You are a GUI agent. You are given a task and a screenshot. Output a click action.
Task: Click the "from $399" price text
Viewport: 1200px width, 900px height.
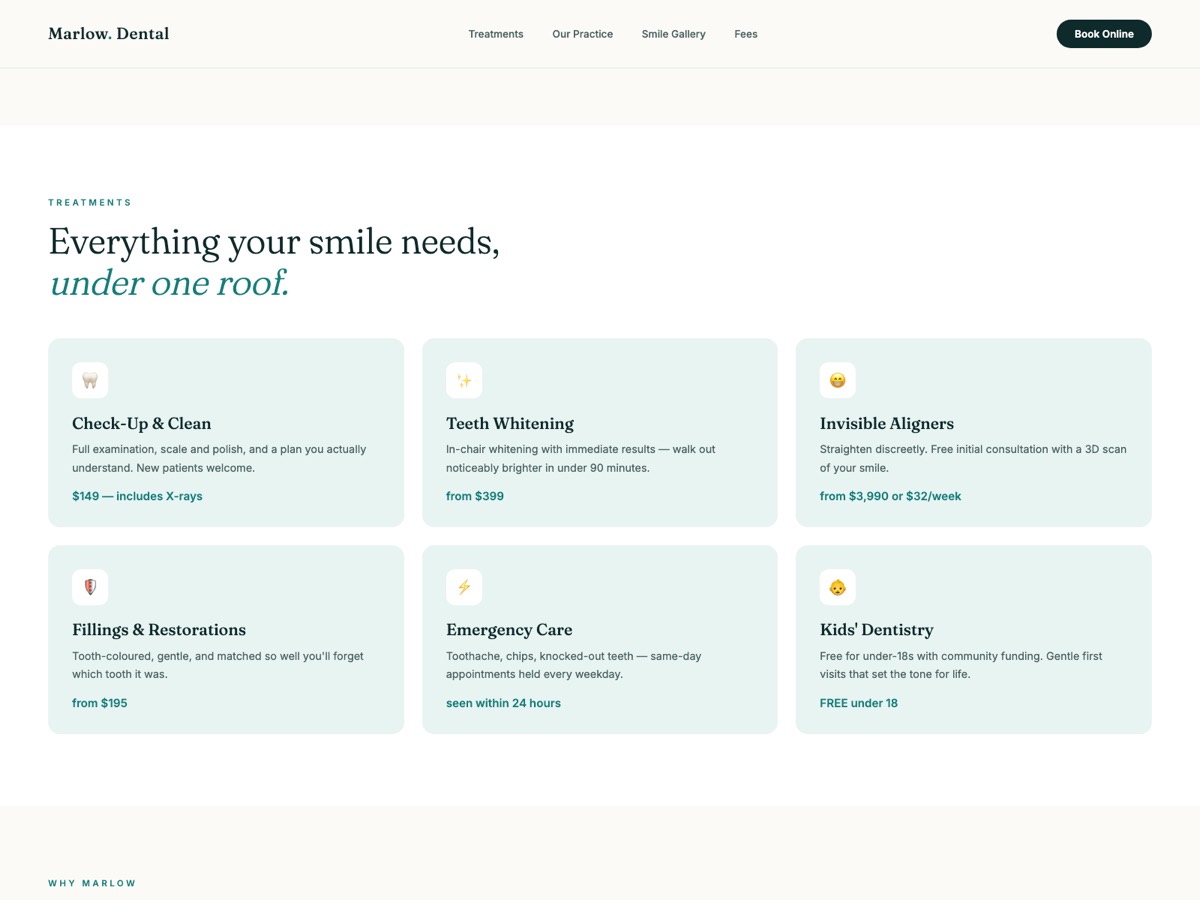(475, 496)
